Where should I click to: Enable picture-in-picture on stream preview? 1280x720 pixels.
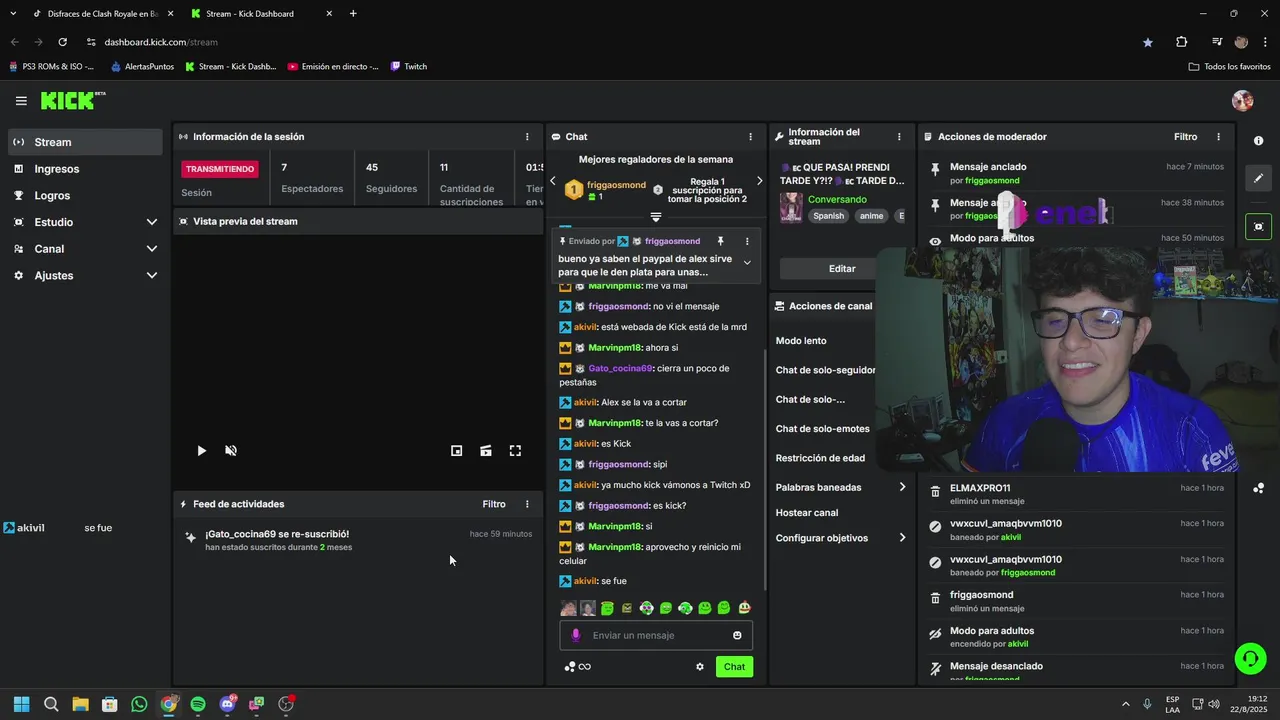pos(456,451)
